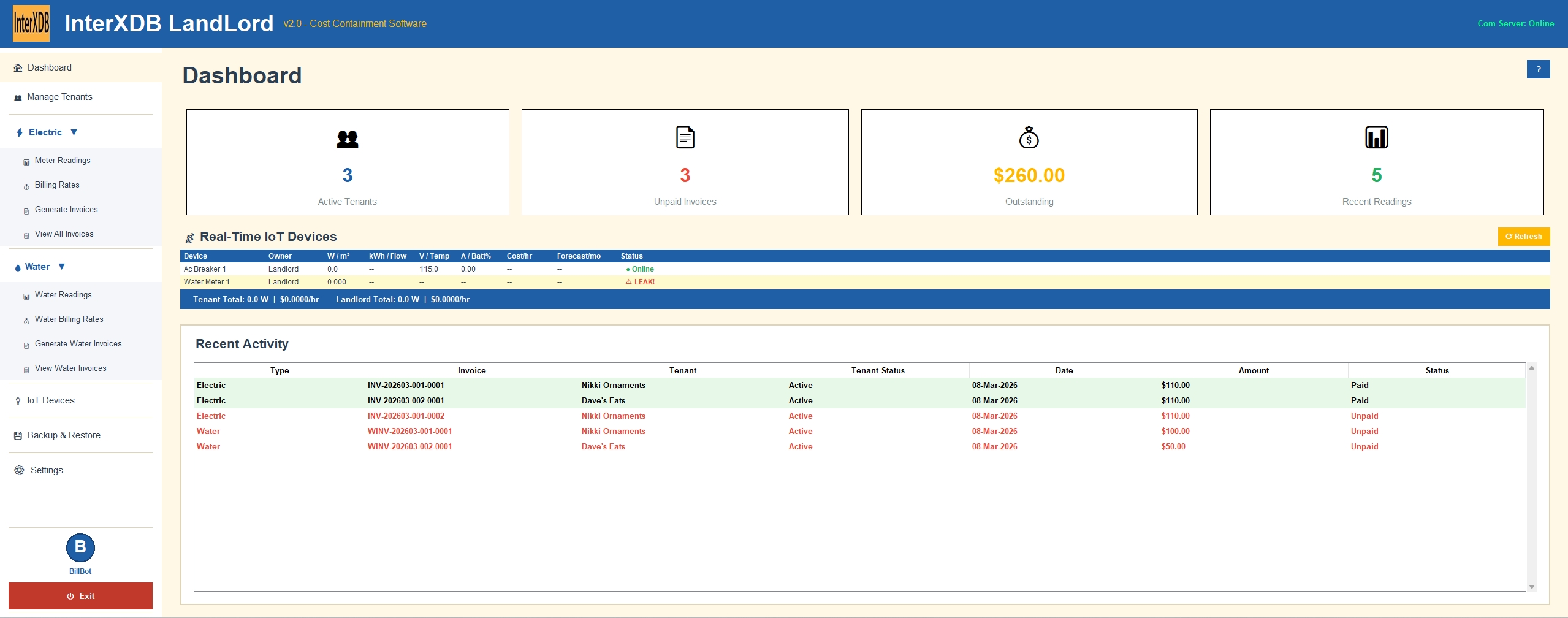Screen dimensions: 1568x618
Task: Click the Billing Rates money bag icon
Action: click(x=26, y=186)
